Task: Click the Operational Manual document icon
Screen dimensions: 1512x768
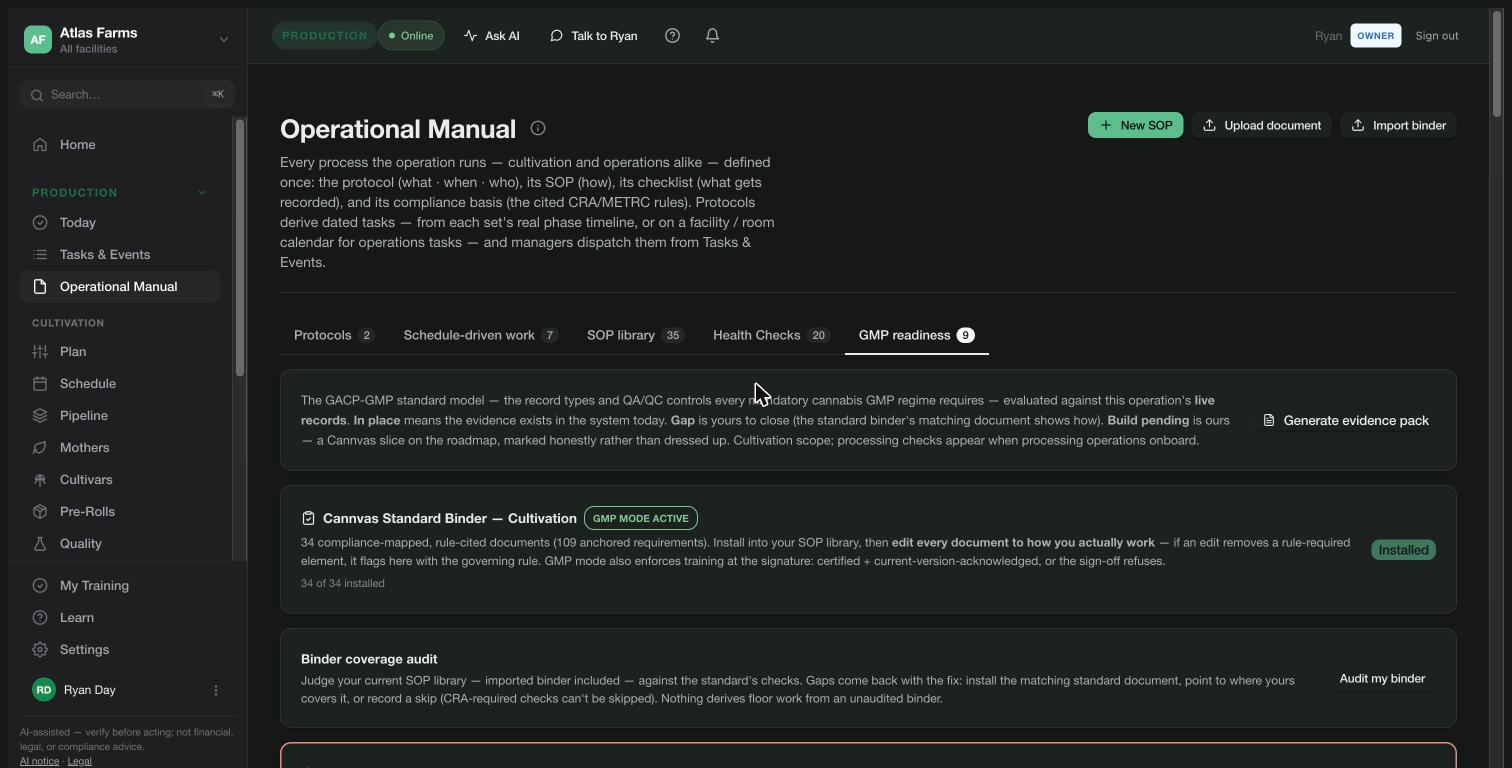Action: [40, 287]
